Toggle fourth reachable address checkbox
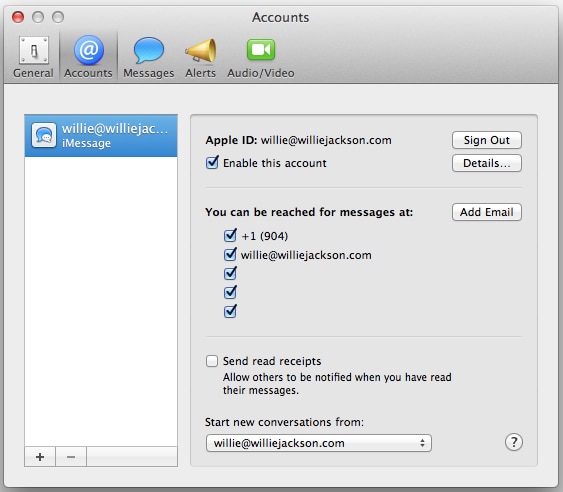The height and width of the screenshot is (492, 563). pyautogui.click(x=230, y=292)
